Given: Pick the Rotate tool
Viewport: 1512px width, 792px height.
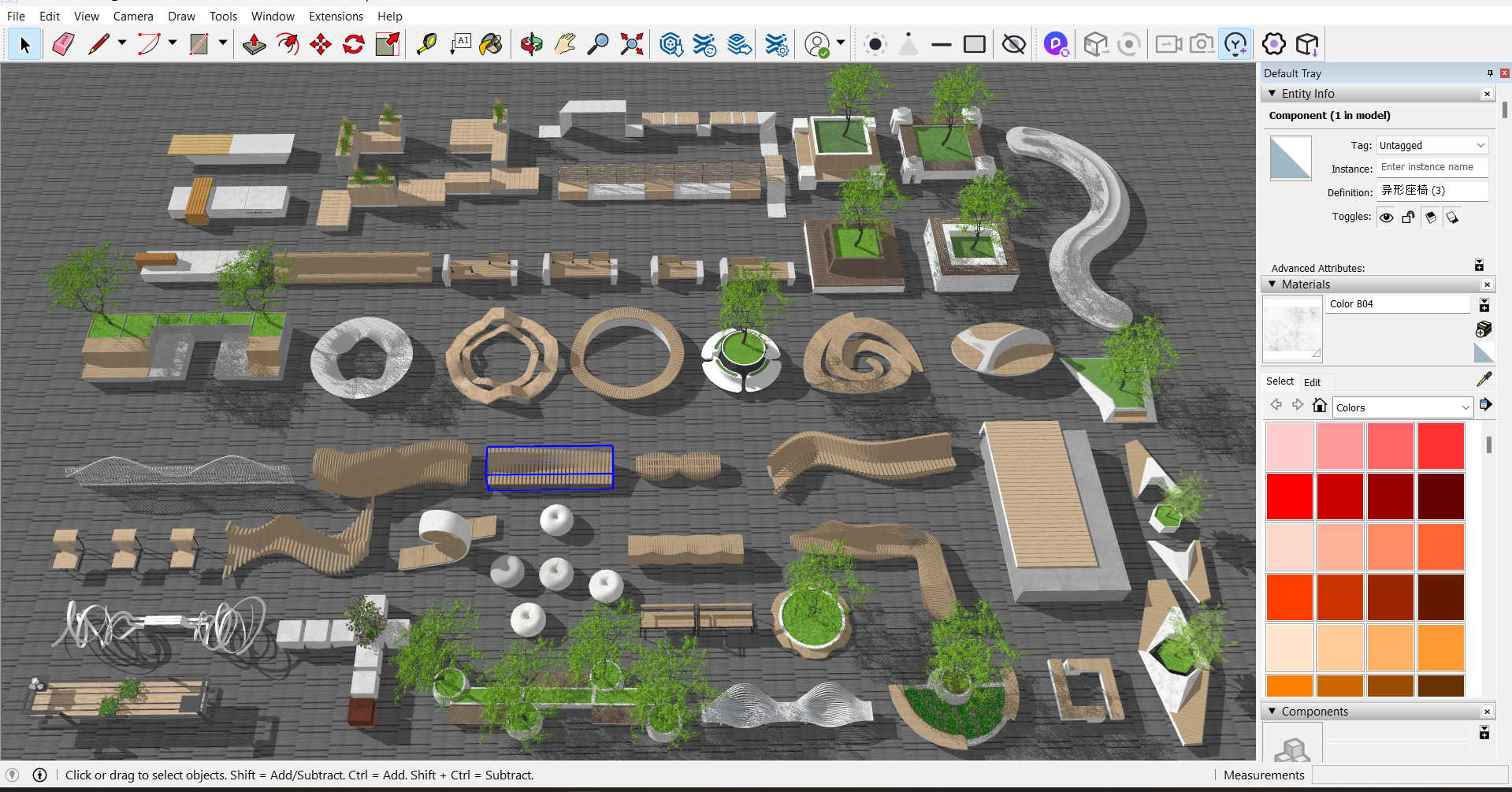Looking at the screenshot, I should [354, 44].
